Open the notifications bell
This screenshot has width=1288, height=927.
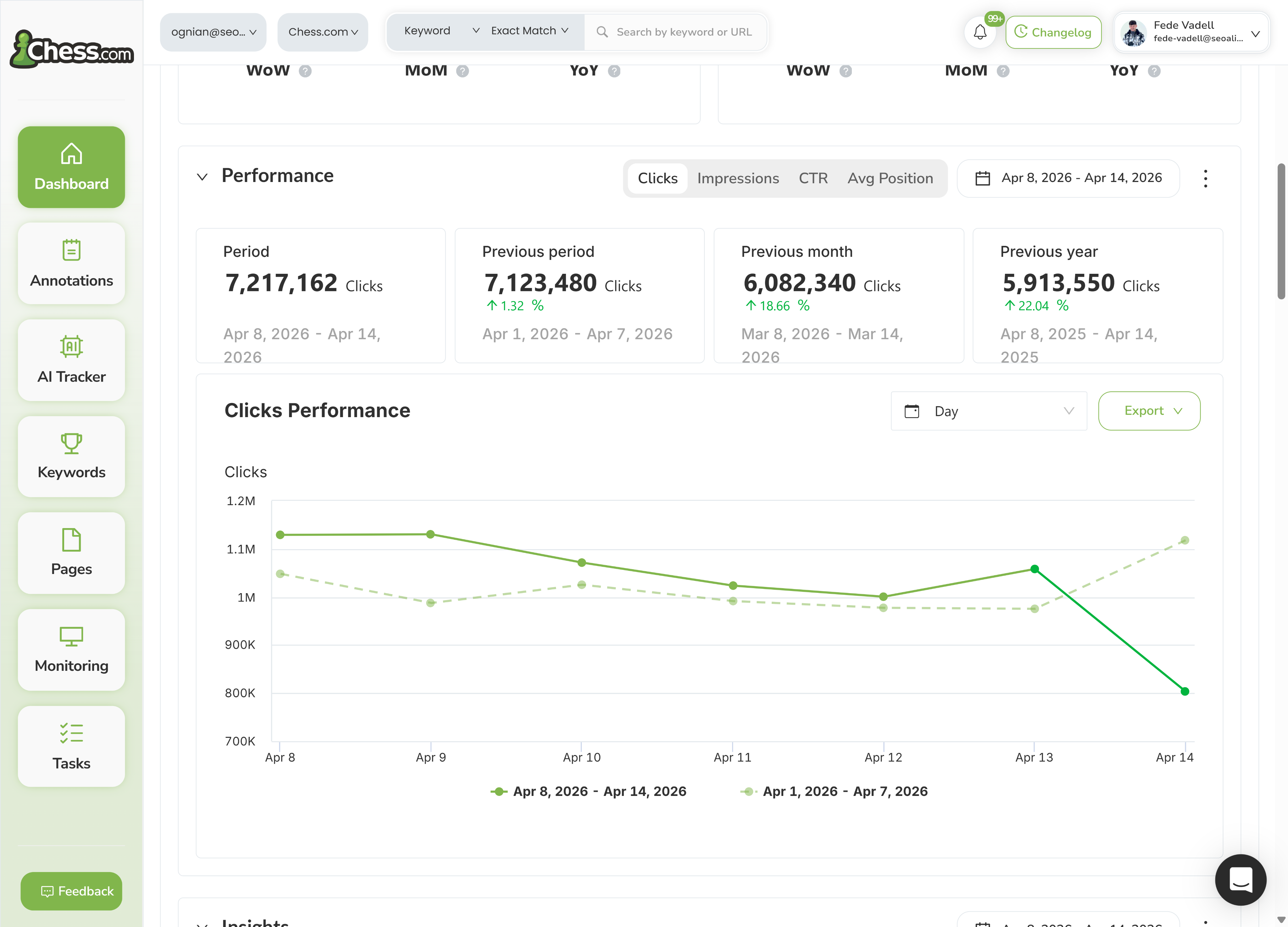click(980, 32)
